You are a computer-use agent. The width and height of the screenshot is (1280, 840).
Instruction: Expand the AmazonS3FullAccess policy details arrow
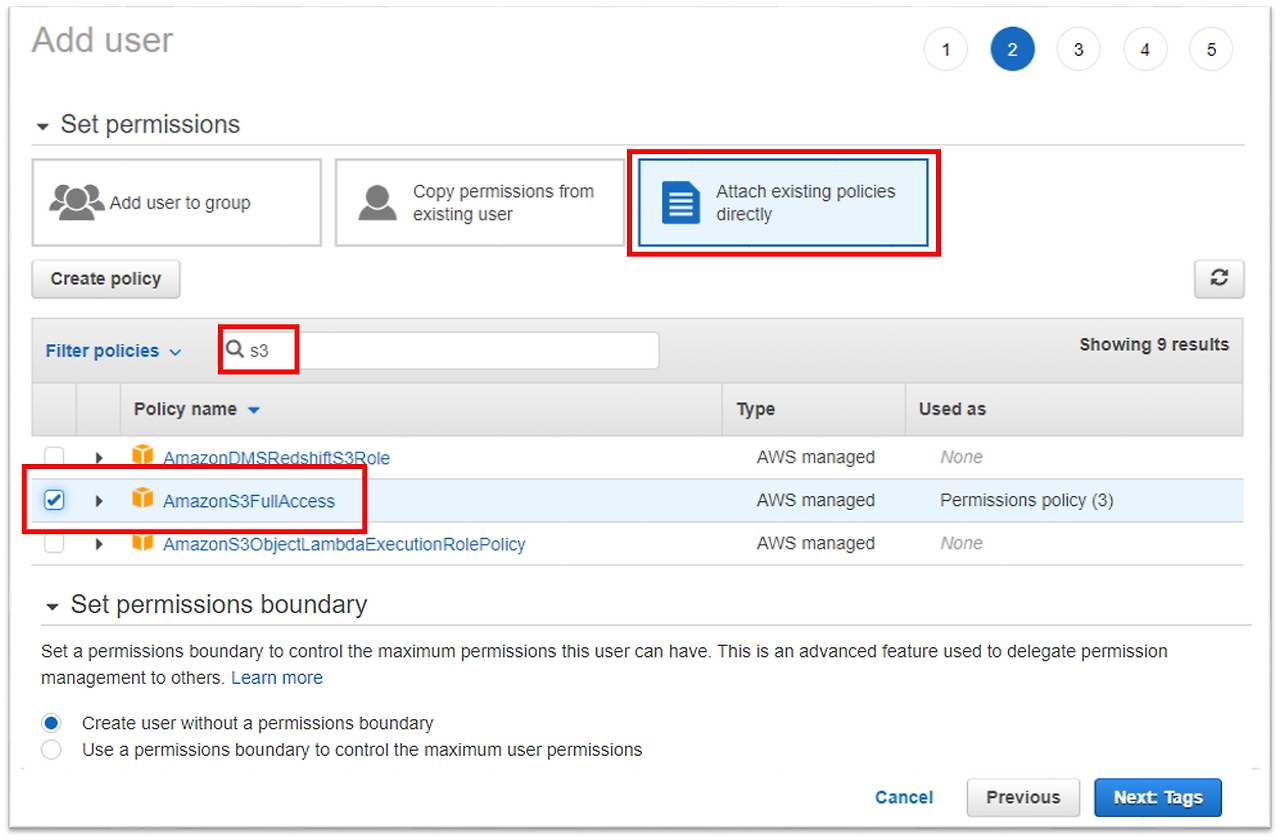coord(98,500)
